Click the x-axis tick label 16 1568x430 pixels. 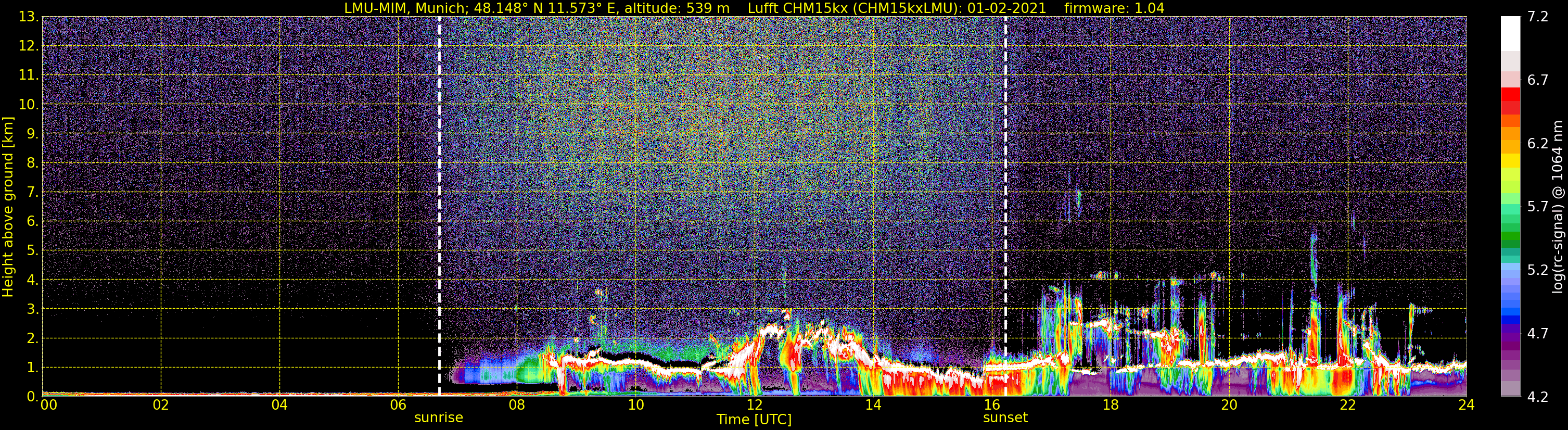pyautogui.click(x=991, y=406)
